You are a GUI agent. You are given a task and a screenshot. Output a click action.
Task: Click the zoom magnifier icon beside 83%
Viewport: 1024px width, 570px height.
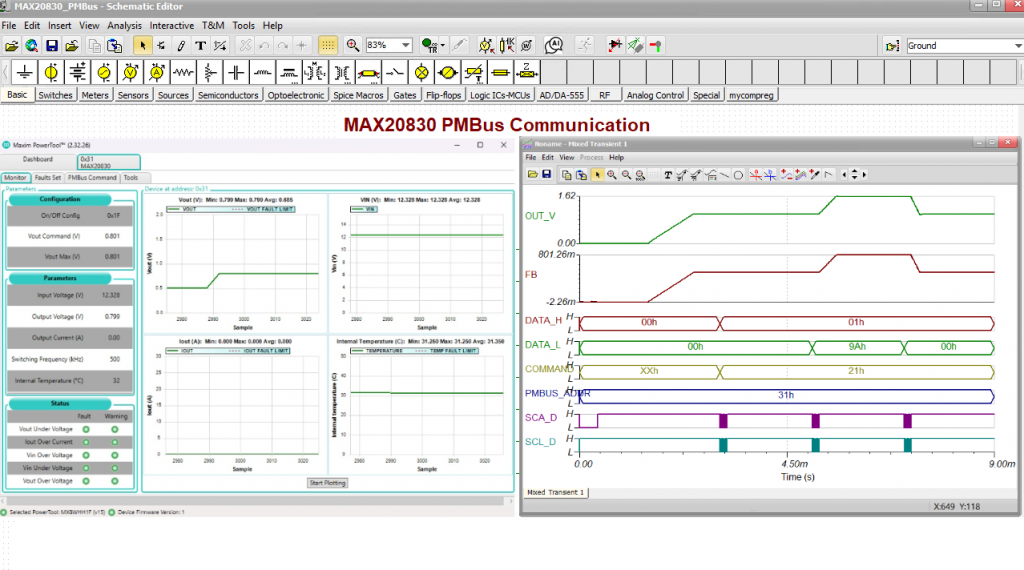pyautogui.click(x=353, y=45)
